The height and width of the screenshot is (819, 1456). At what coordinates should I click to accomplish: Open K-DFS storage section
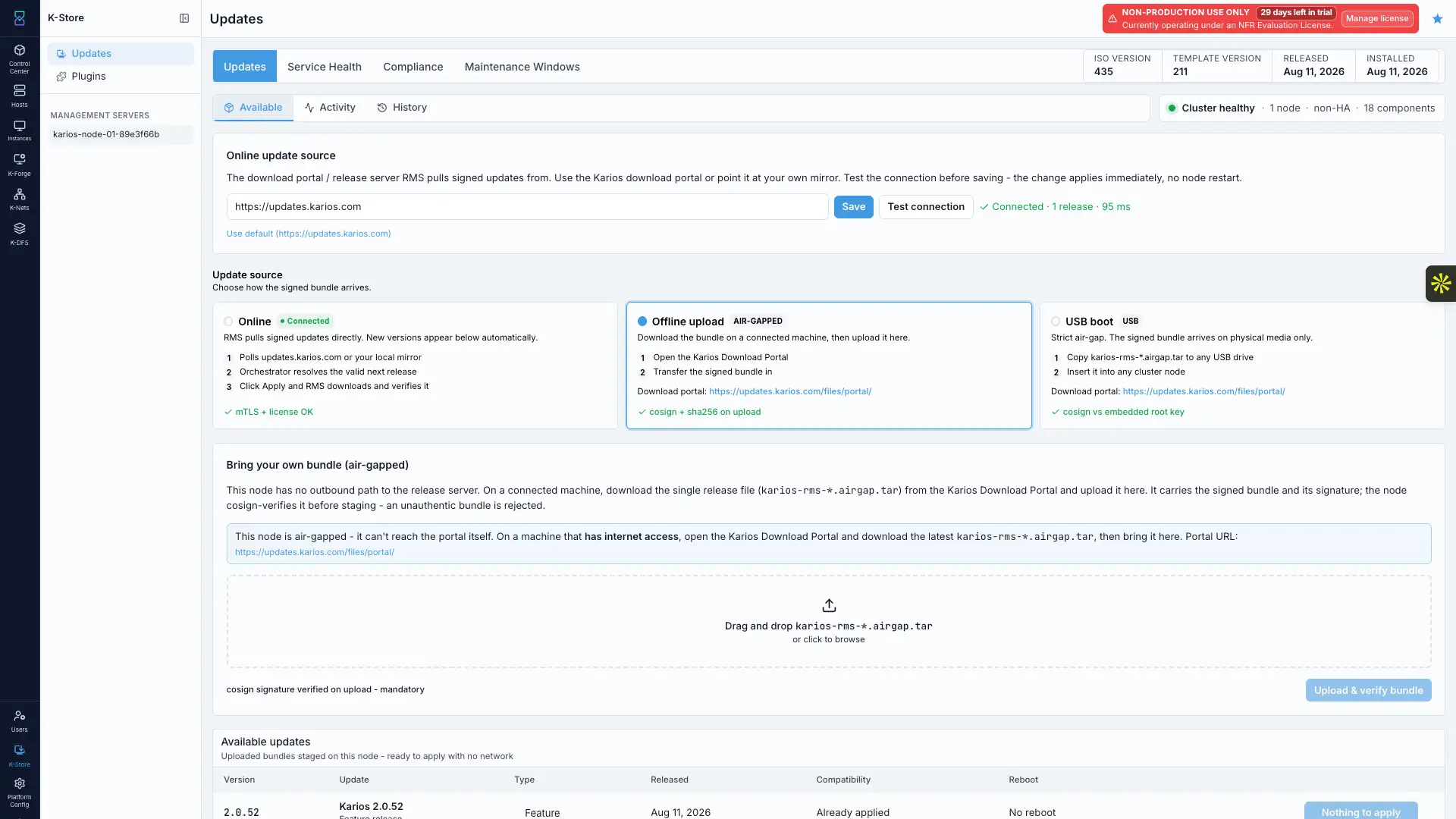coord(20,234)
